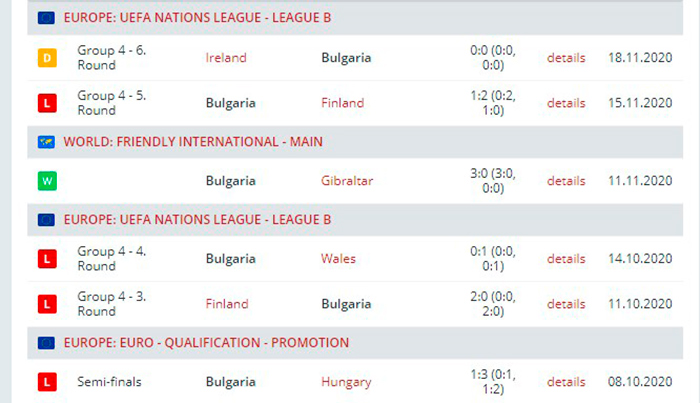The width and height of the screenshot is (700, 403).
Task: Click the EU flag beside Euro Qualification header
Action: click(46, 342)
